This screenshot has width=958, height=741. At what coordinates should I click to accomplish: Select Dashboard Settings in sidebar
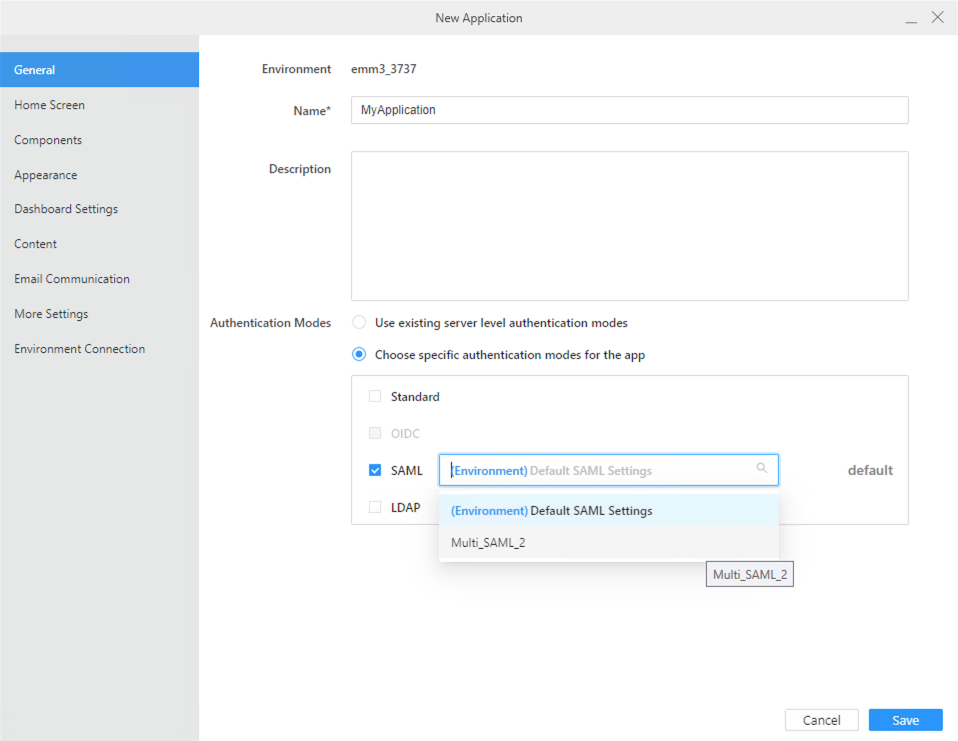(x=99, y=209)
